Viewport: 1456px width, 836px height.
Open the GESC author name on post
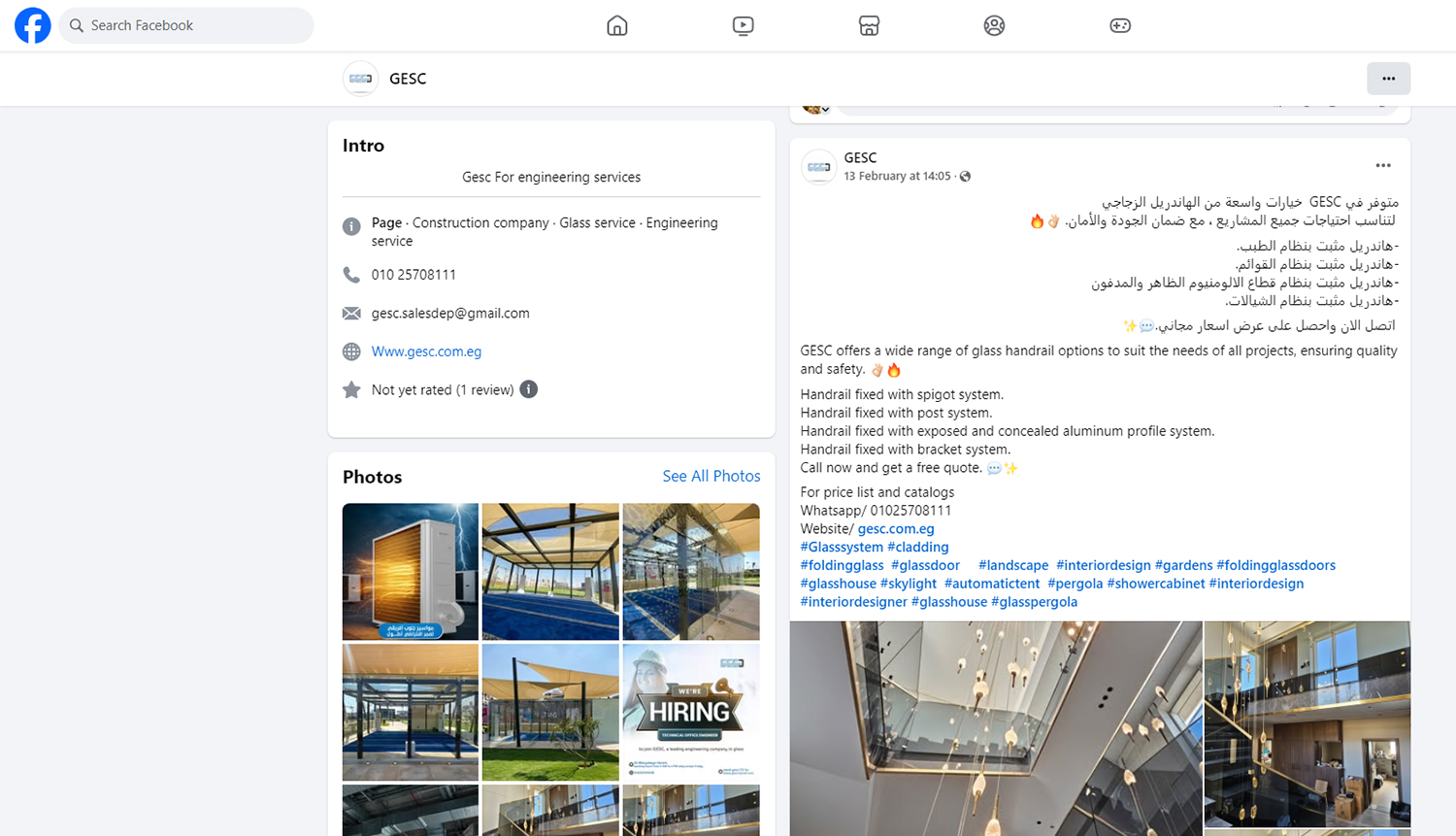860,157
